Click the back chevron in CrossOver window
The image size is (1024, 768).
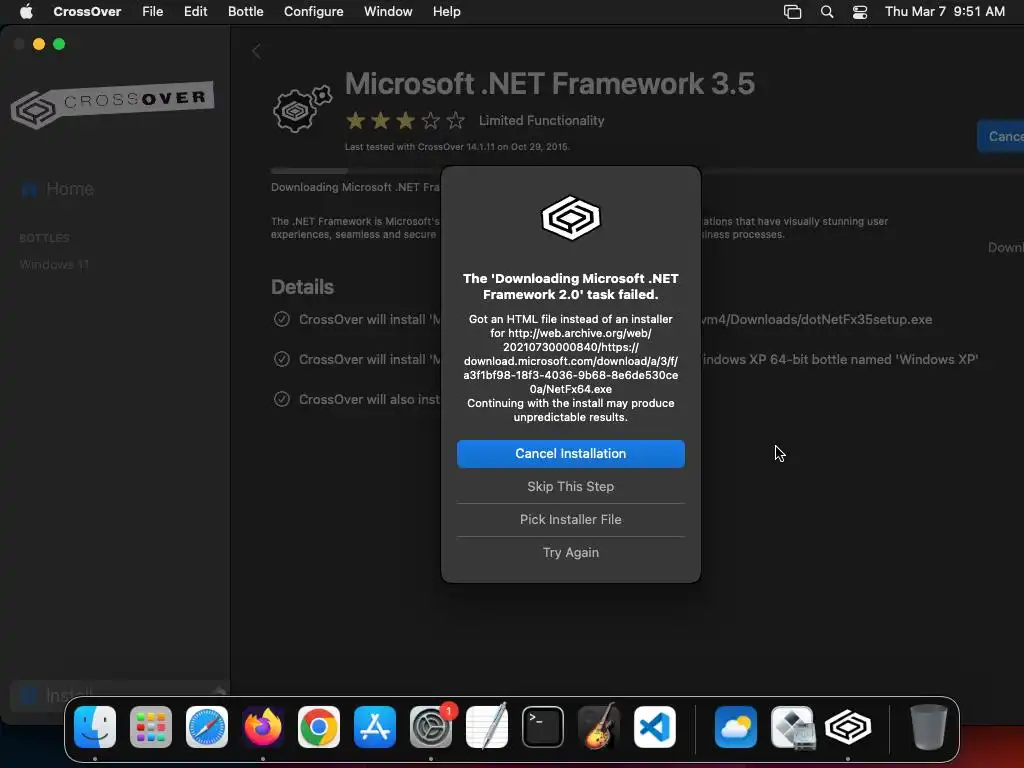256,51
